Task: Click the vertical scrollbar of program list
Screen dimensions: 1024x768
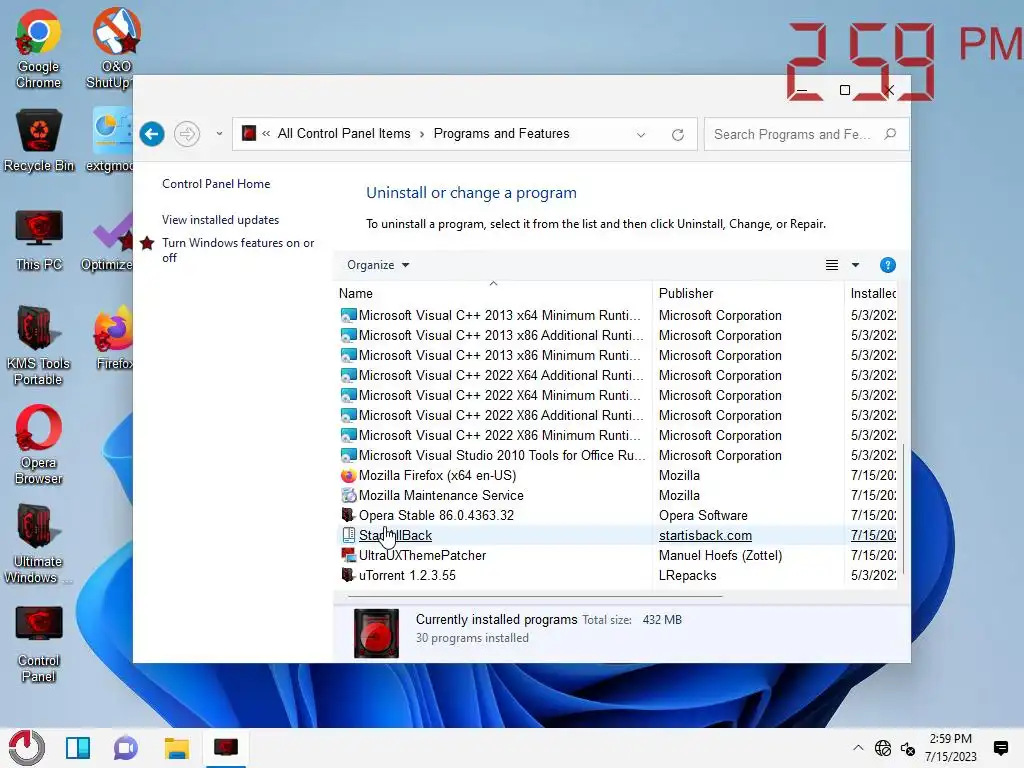Action: [x=904, y=509]
